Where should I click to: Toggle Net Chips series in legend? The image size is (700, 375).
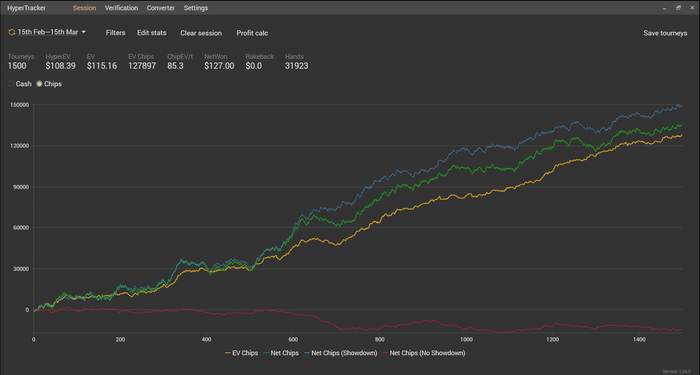[x=280, y=353]
